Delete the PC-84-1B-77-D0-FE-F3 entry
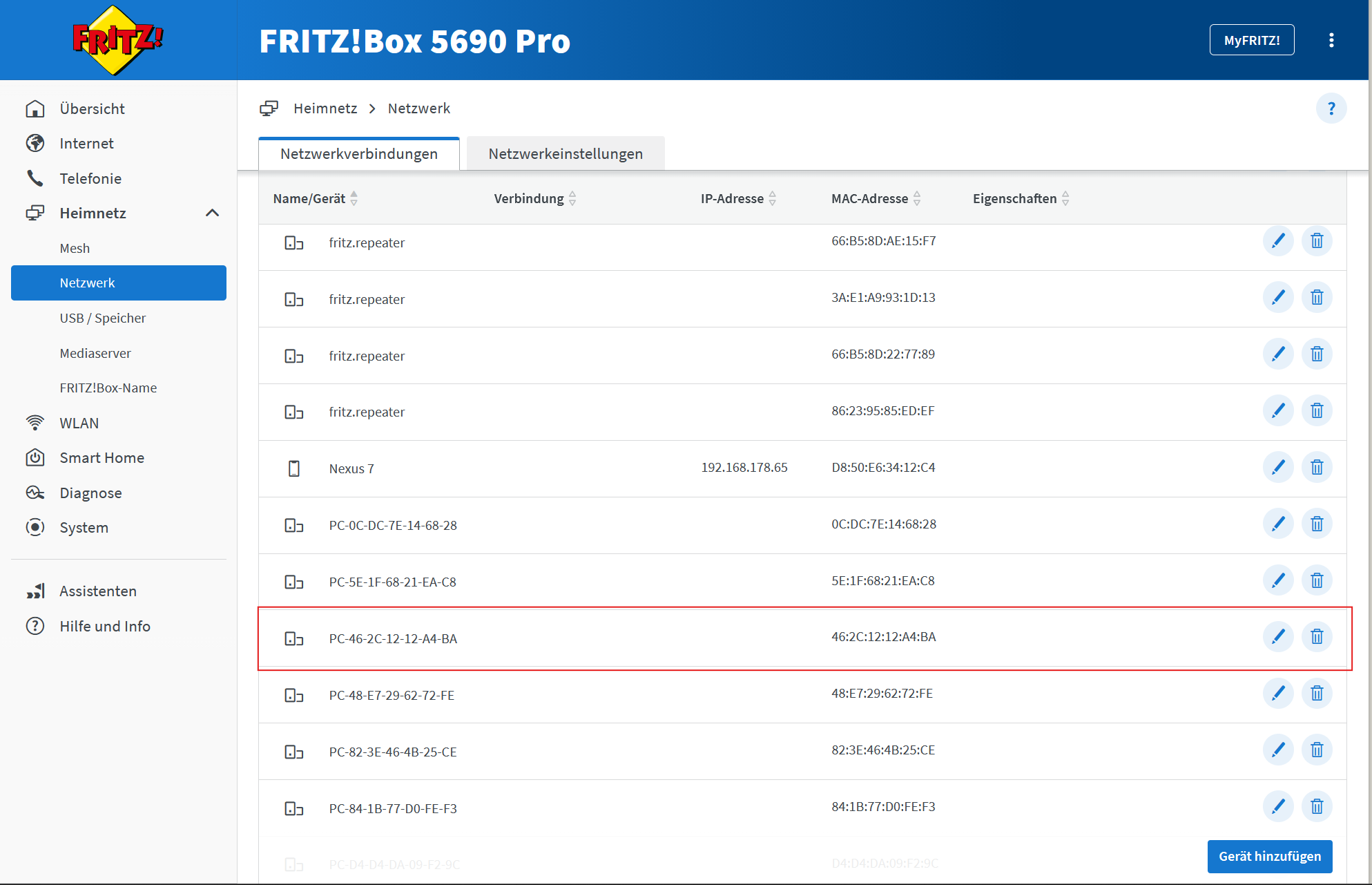The height and width of the screenshot is (885, 1372). [1317, 806]
